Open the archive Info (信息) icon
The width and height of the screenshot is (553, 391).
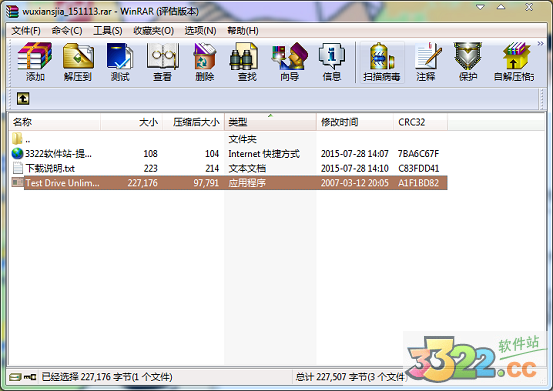[x=332, y=56]
